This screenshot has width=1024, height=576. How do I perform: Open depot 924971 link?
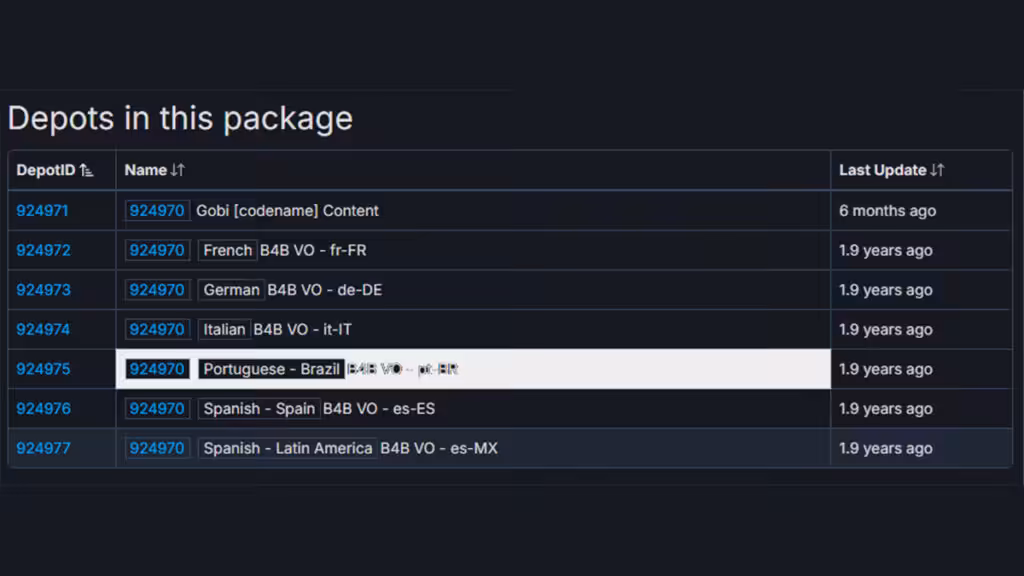pyautogui.click(x=43, y=211)
